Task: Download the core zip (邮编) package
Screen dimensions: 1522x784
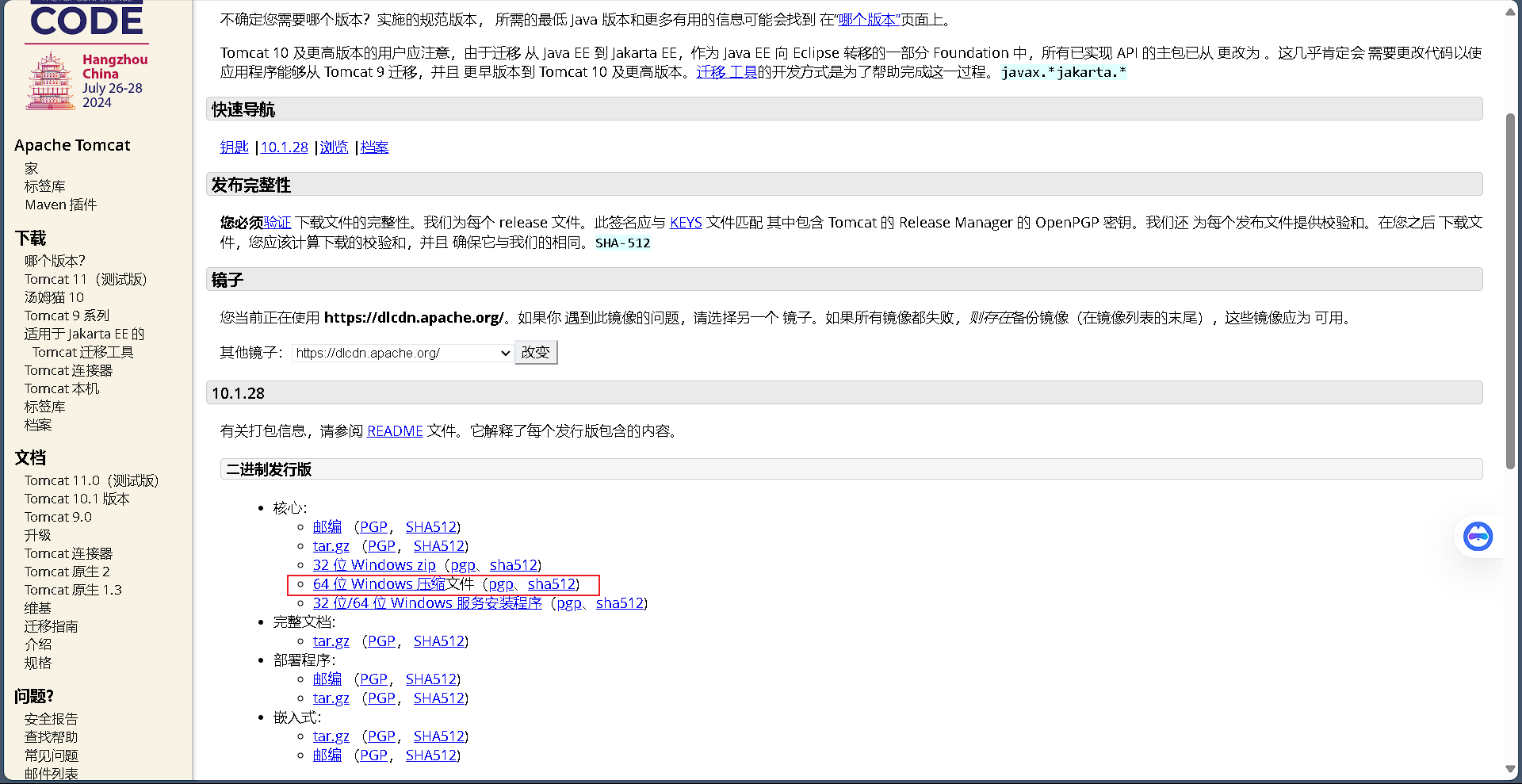Action: [x=327, y=527]
